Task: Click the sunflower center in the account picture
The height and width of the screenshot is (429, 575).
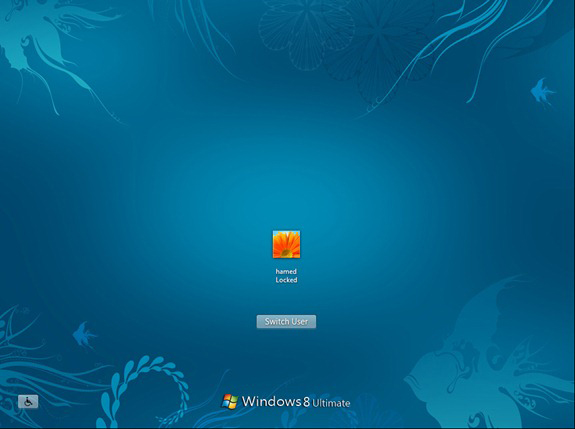Action: [x=286, y=253]
